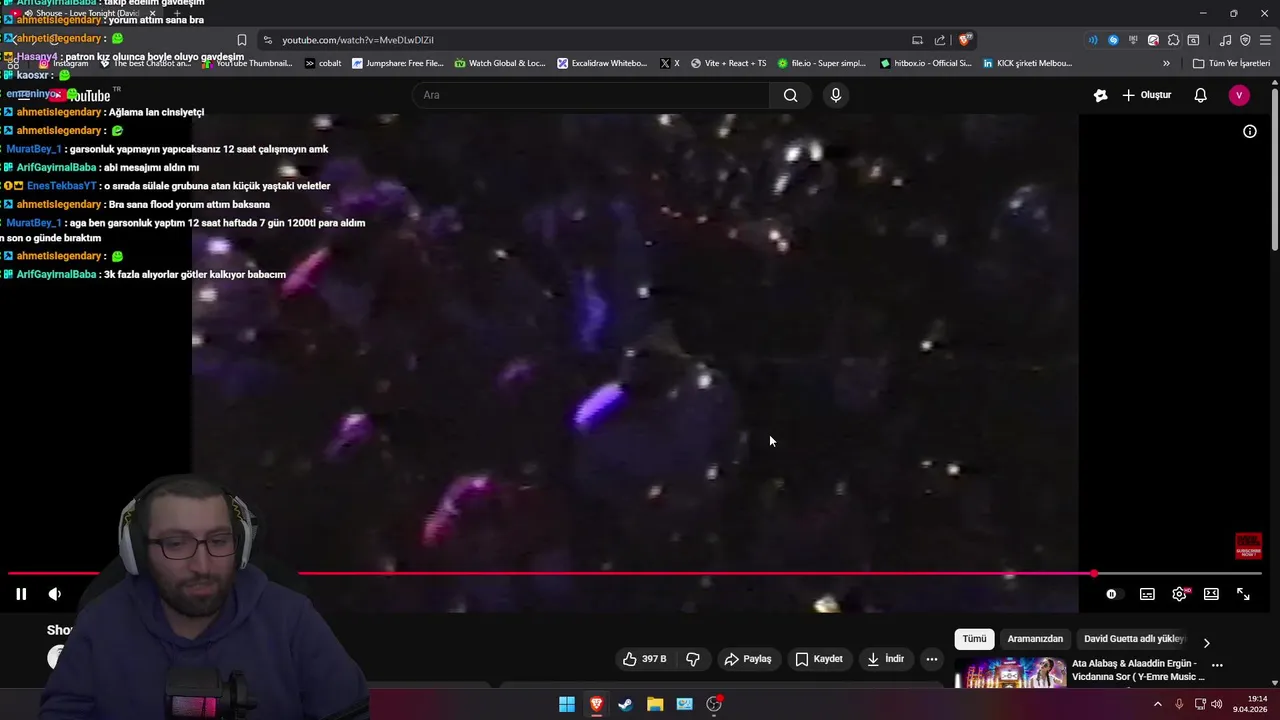Click the share page icon in address bar

940,40
